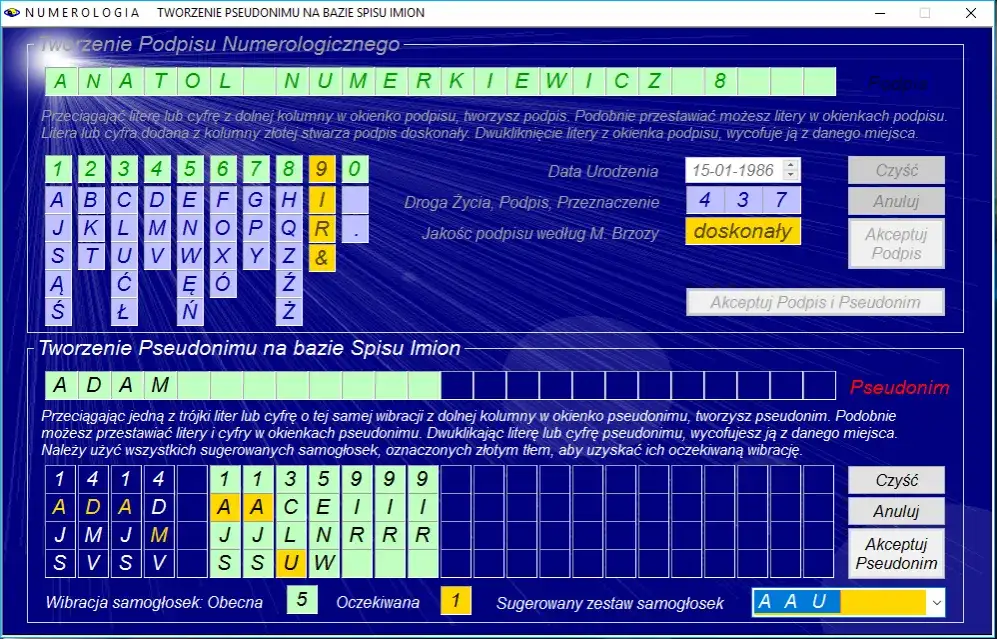Select the golden number 9 tile
The image size is (997, 639).
click(322, 170)
